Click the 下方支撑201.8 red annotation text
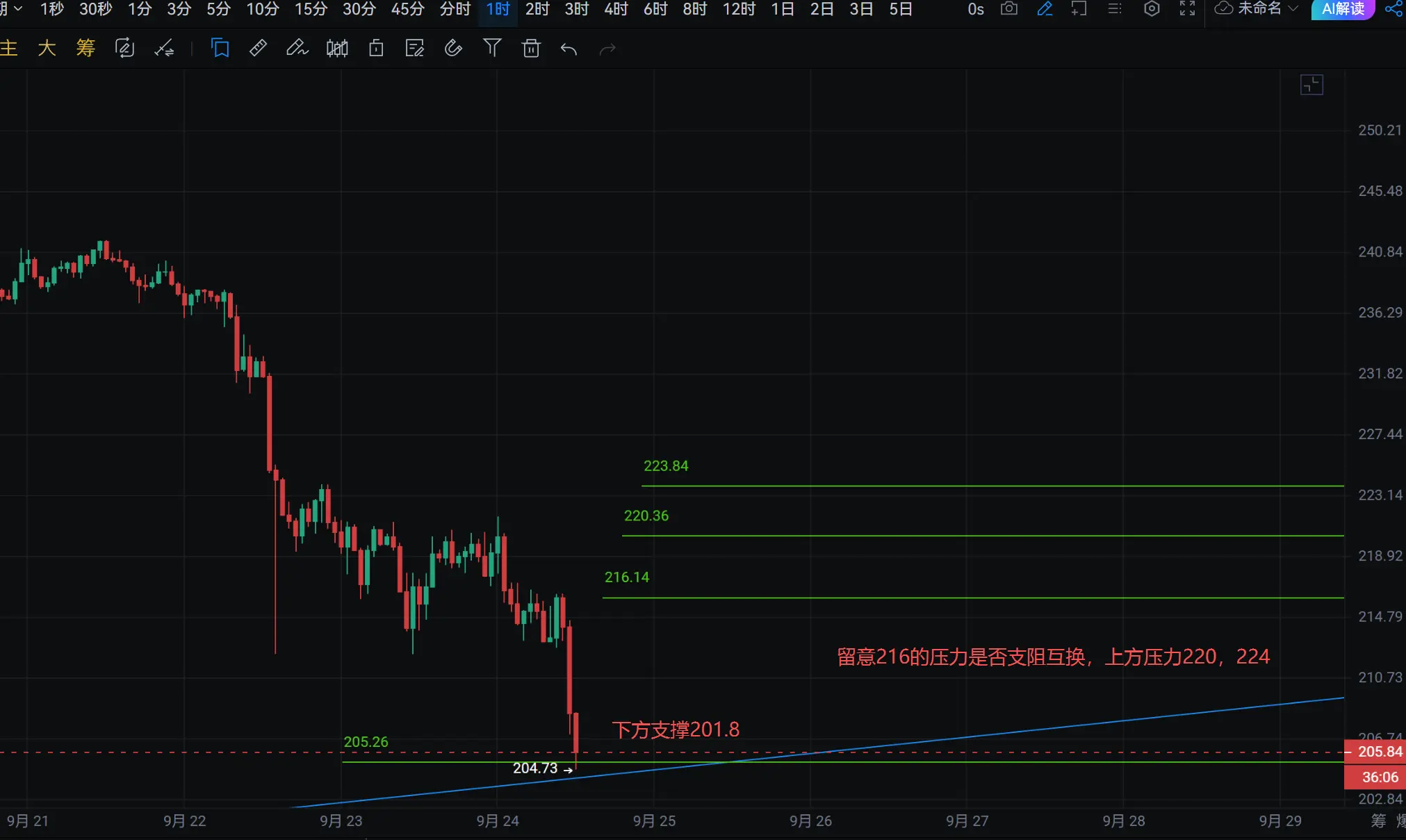Viewport: 1406px width, 840px height. (x=676, y=730)
